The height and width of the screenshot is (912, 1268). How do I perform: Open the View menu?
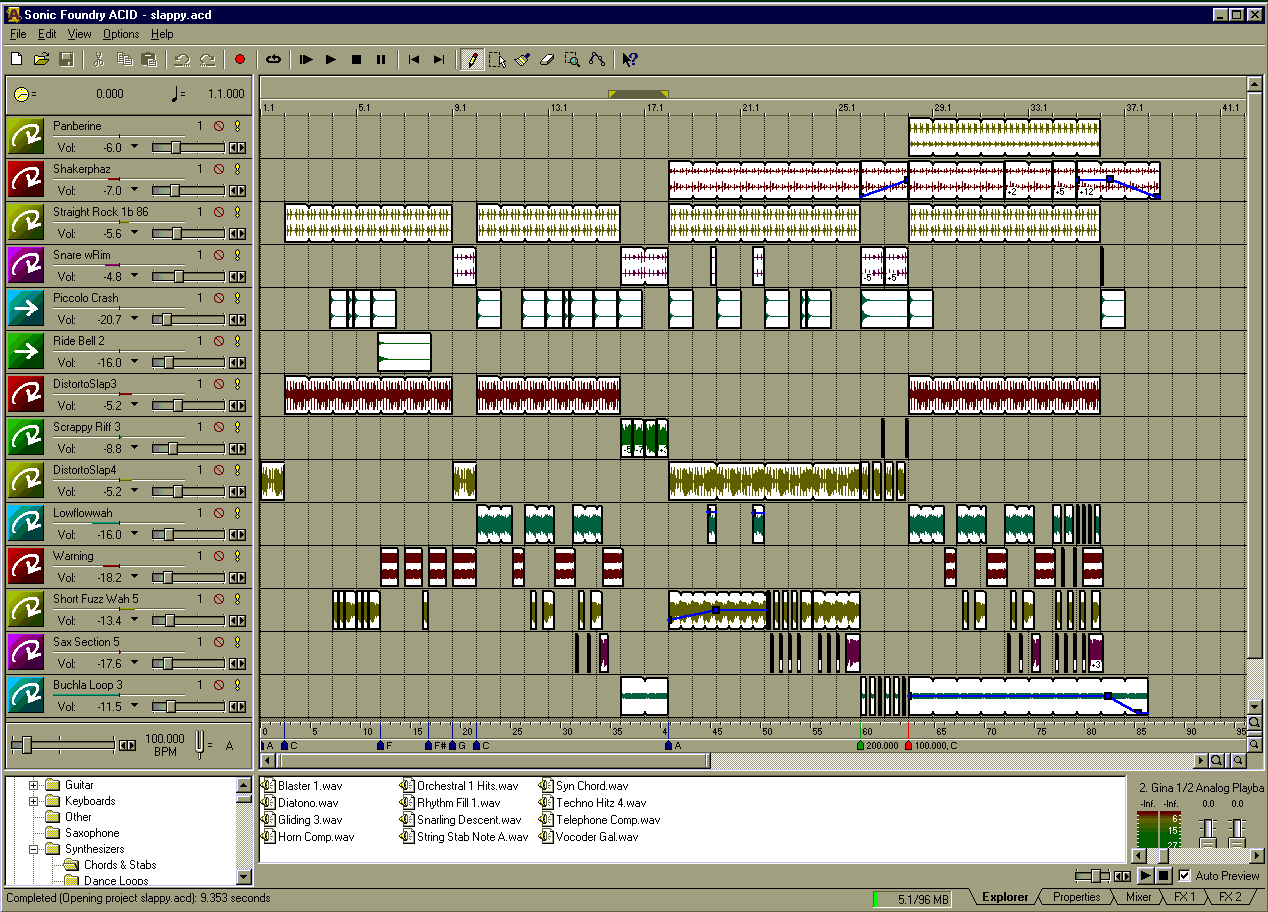[x=80, y=34]
